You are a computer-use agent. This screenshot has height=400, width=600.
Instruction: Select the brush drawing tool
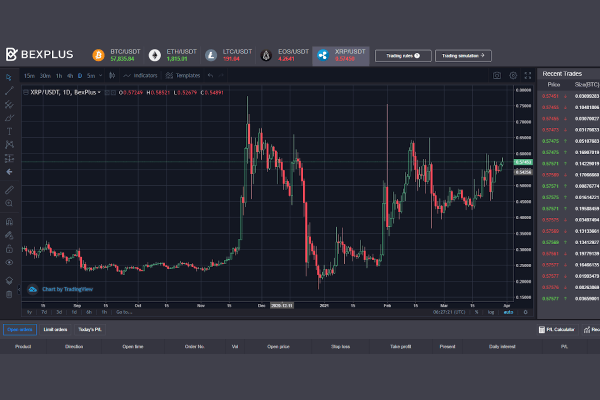[9, 118]
